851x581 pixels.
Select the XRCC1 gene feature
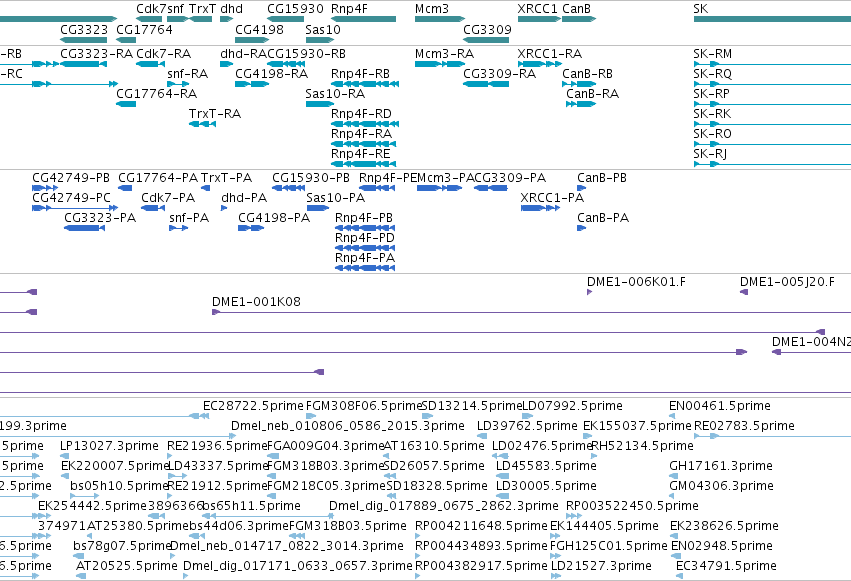pos(539,19)
